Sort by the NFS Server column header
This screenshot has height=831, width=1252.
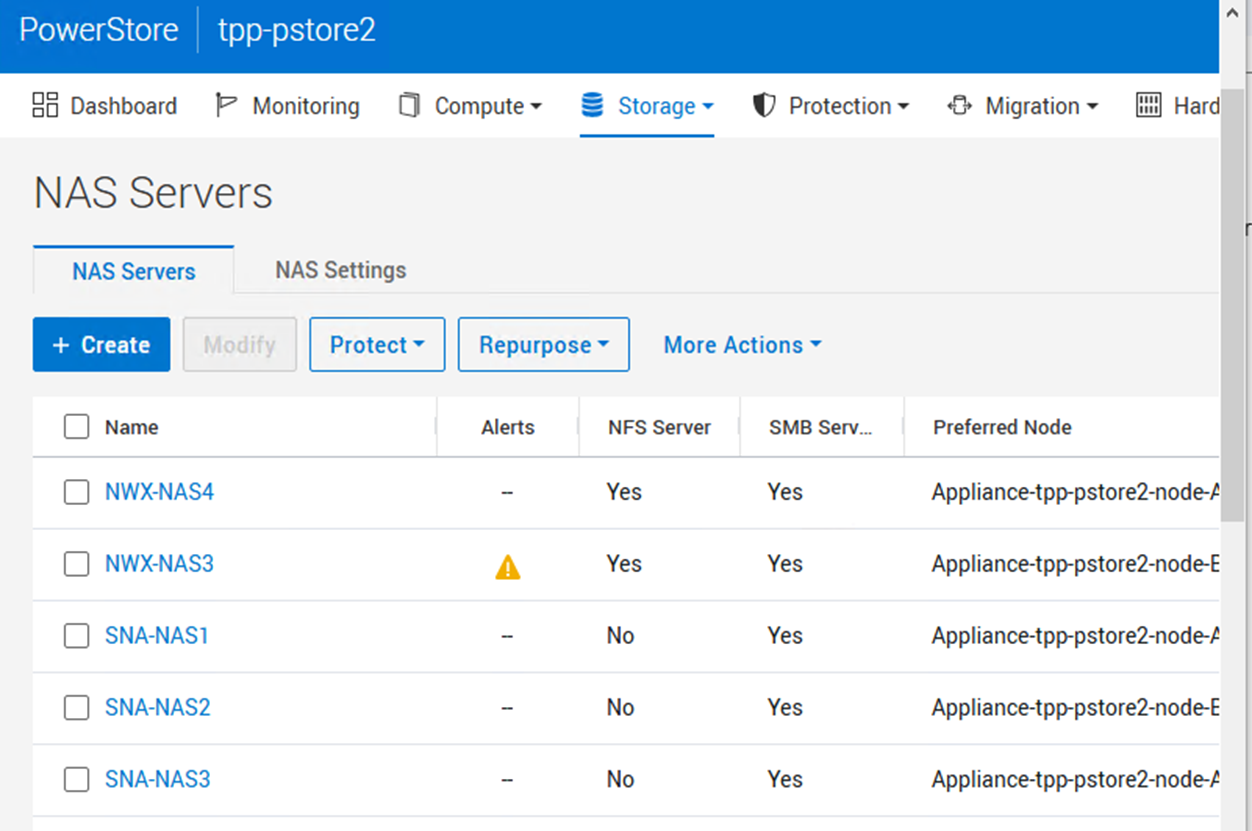[x=659, y=427]
